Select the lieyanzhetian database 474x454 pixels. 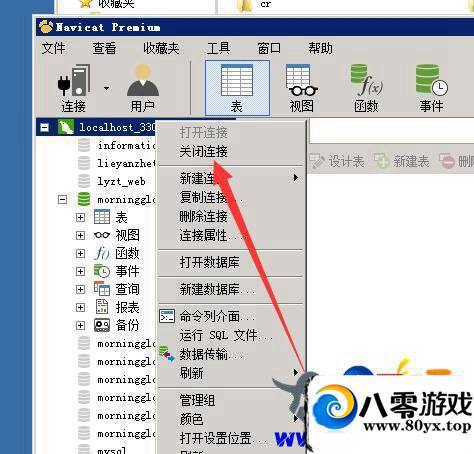pyautogui.click(x=126, y=163)
